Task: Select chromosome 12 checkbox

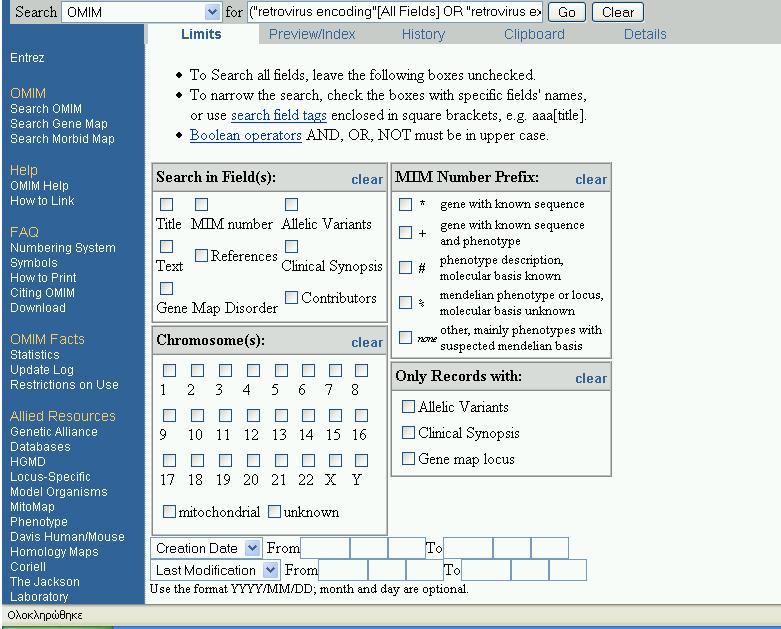Action: [254, 415]
